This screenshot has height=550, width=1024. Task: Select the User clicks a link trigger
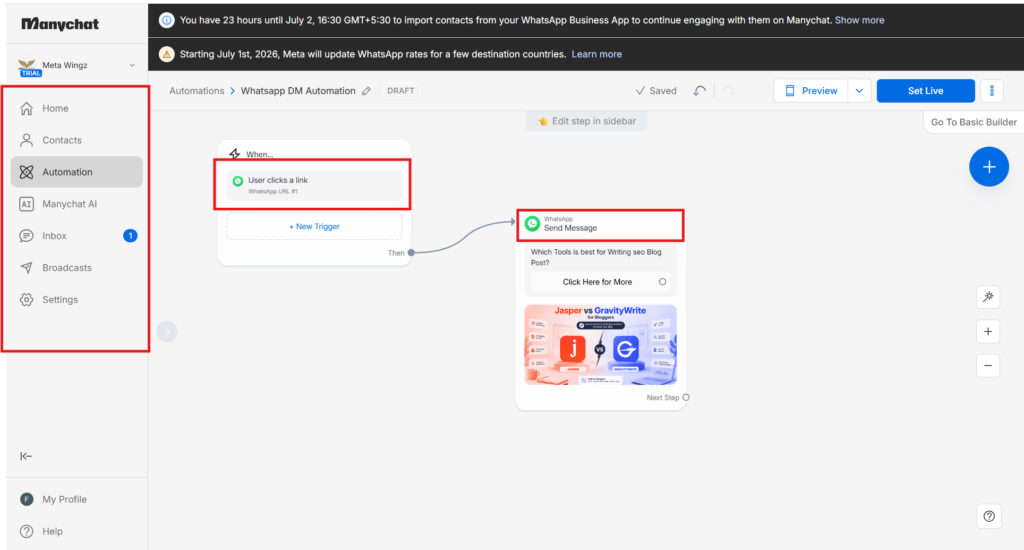coord(314,185)
